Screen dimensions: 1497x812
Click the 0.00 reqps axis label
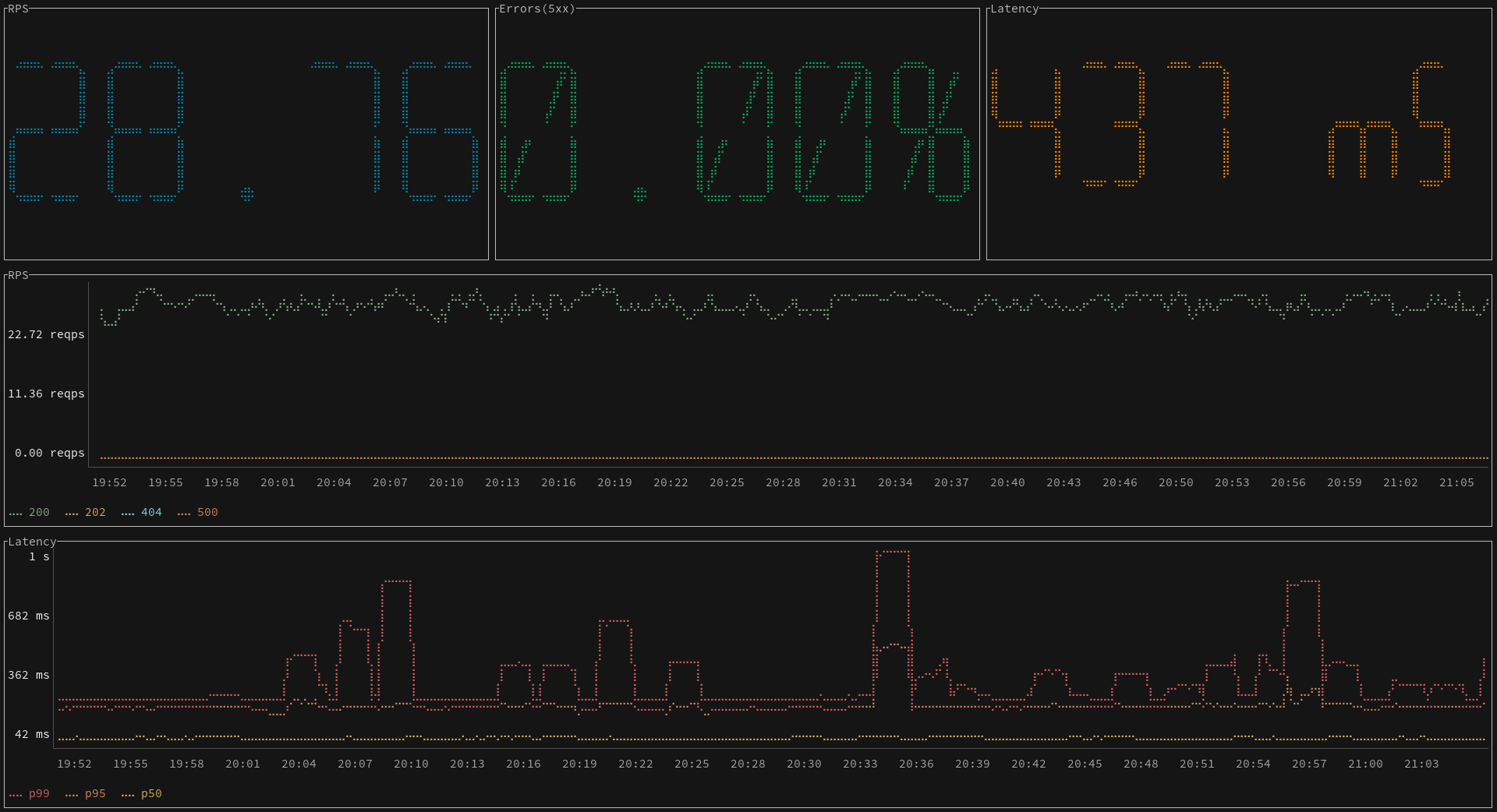[50, 453]
